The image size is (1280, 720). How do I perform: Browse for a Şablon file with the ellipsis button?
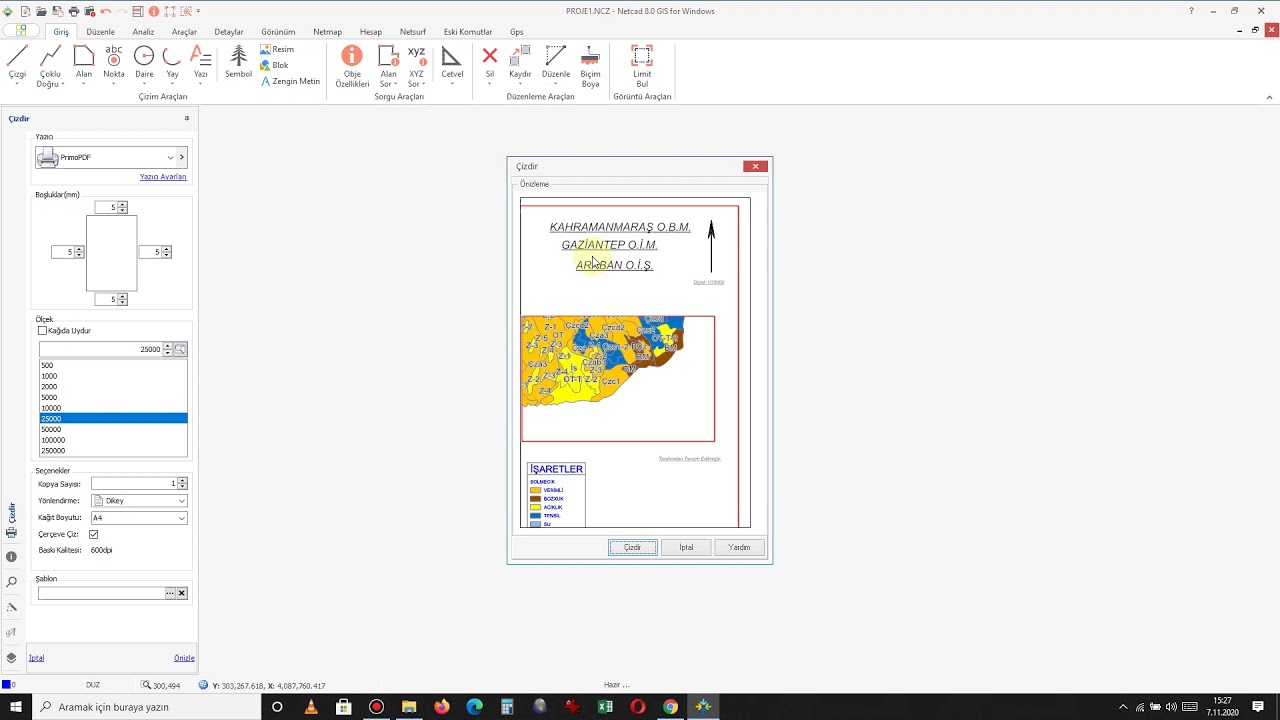[x=170, y=593]
